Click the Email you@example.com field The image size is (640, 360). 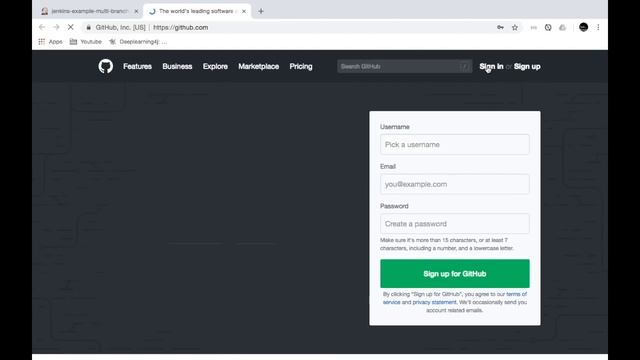click(455, 184)
